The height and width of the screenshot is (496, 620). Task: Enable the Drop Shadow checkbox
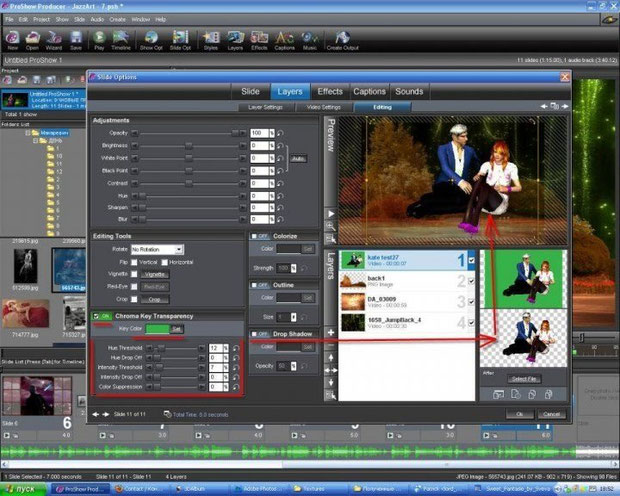pyautogui.click(x=254, y=334)
